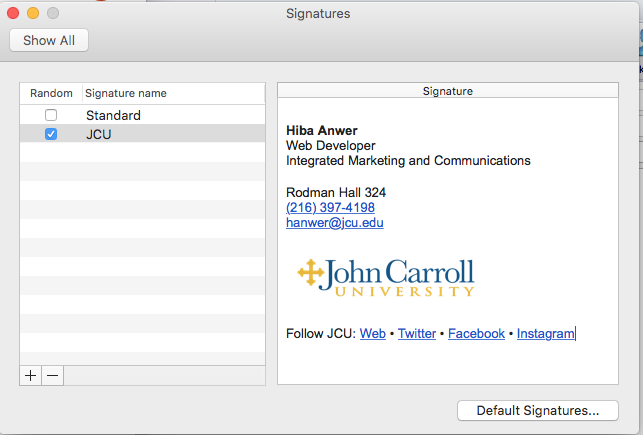Viewport: 643px width, 435px height.
Task: Uncheck Random checkbox for JCU signature
Action: [51, 134]
